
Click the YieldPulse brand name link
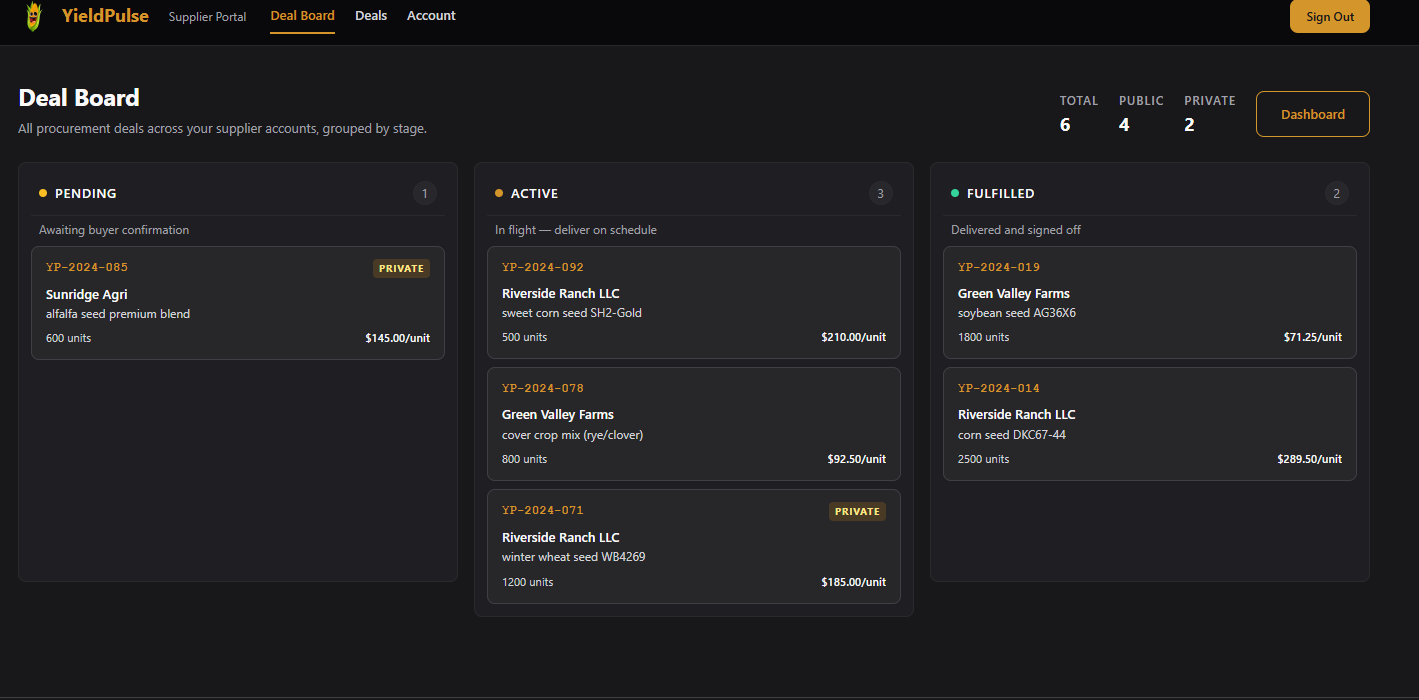(105, 16)
